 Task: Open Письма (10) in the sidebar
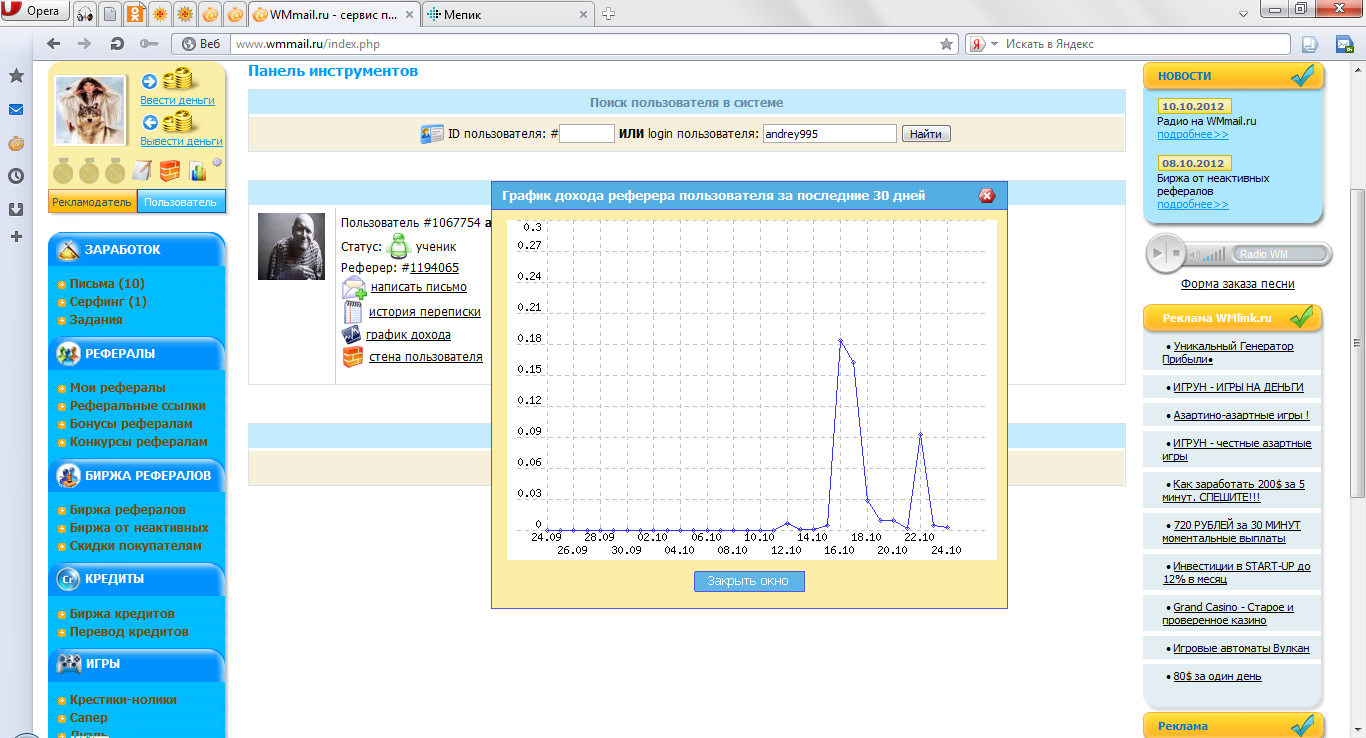click(107, 284)
